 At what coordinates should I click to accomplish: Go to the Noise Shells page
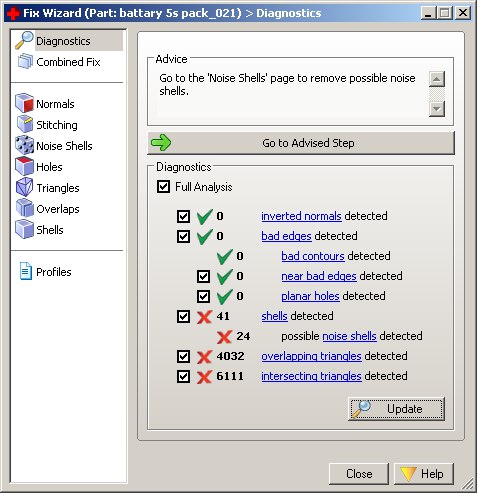click(64, 146)
